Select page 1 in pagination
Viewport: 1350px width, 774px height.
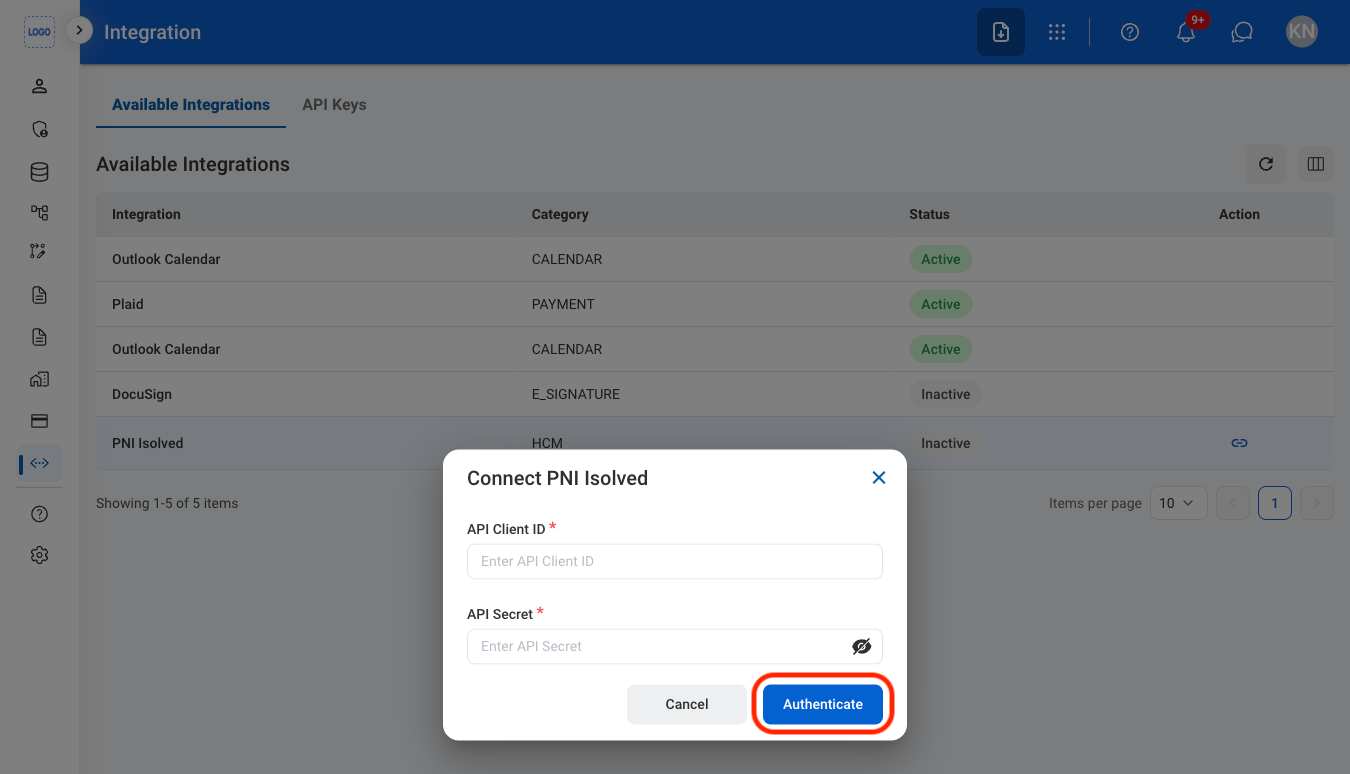pyautogui.click(x=1275, y=503)
